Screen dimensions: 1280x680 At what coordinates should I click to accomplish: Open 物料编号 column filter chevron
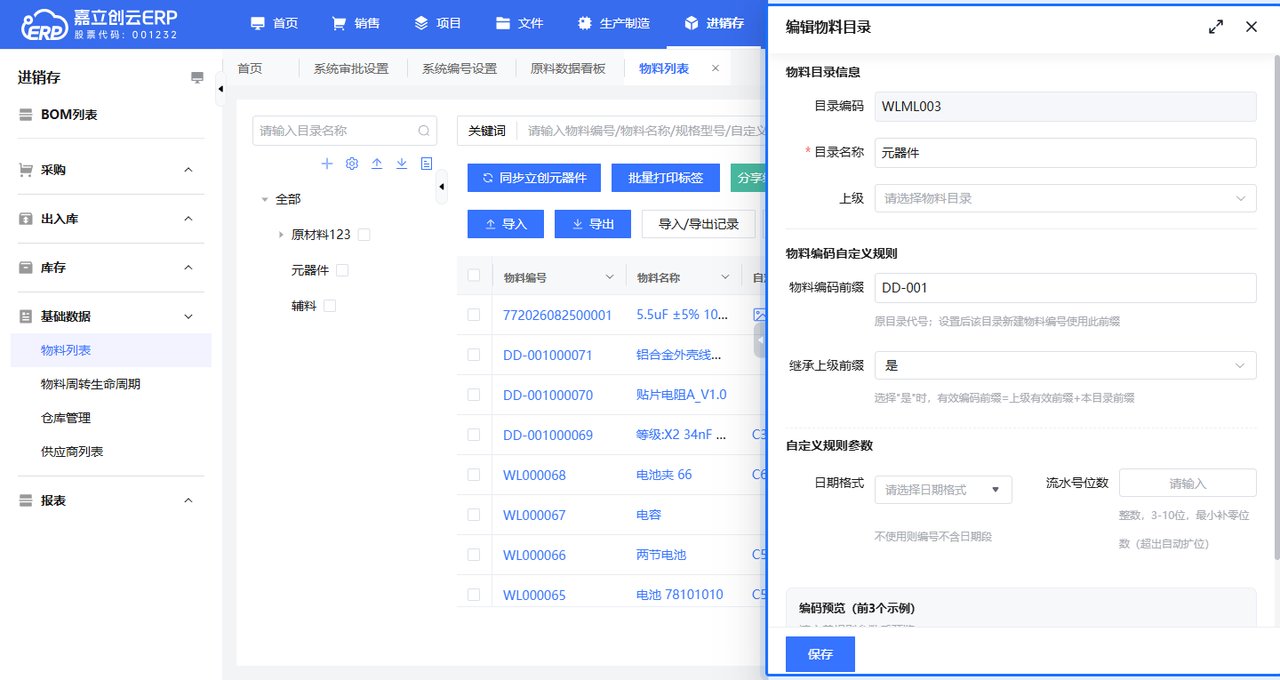(x=610, y=277)
